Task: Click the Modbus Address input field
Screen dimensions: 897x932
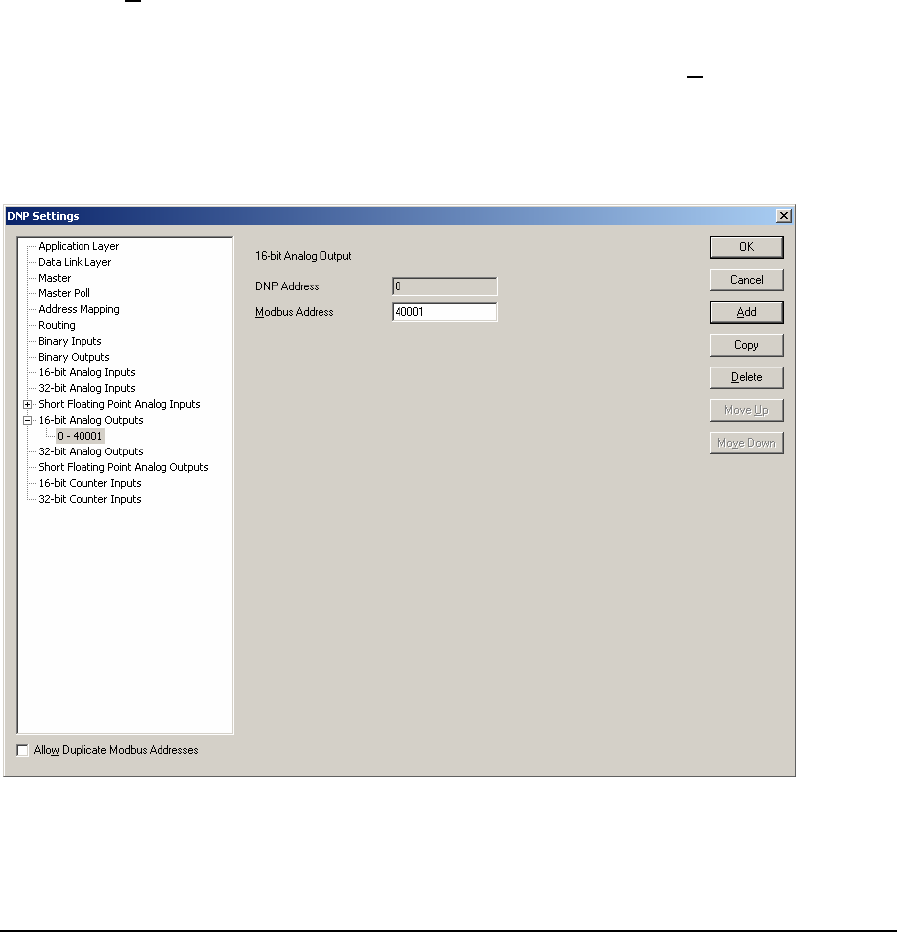Action: 445,312
